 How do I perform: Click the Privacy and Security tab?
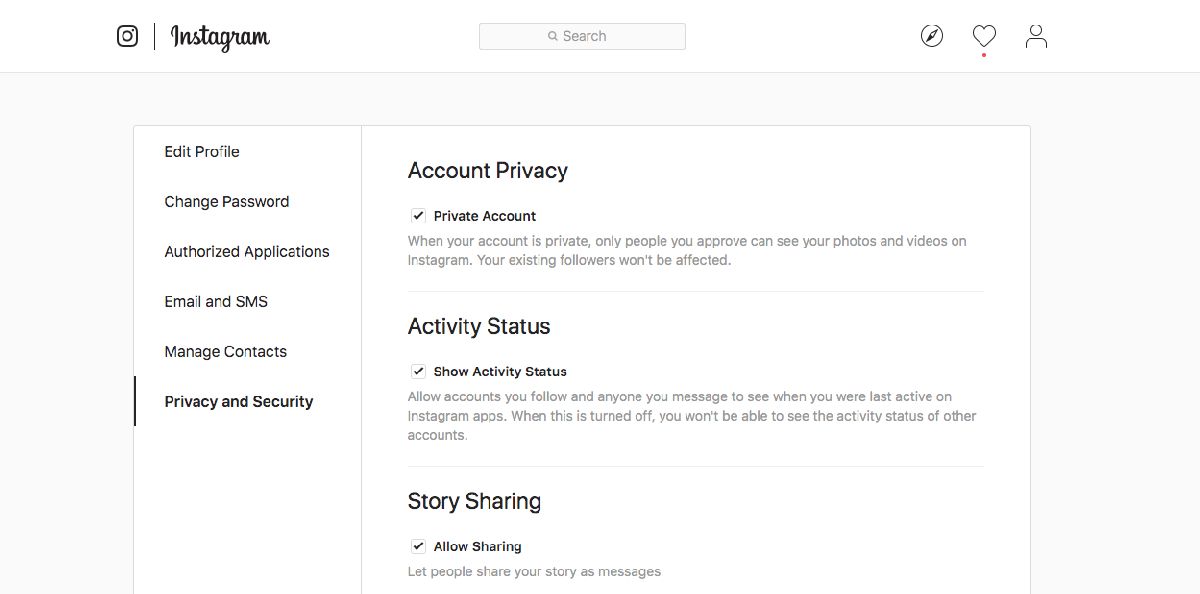239,402
